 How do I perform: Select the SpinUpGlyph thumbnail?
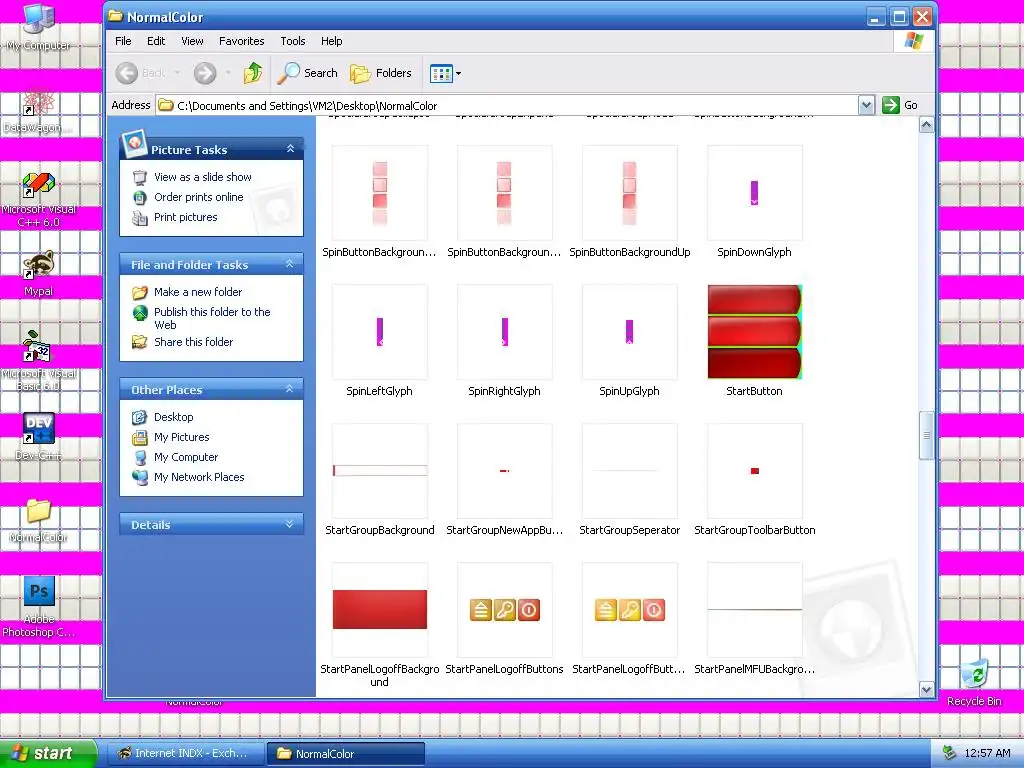pyautogui.click(x=630, y=332)
